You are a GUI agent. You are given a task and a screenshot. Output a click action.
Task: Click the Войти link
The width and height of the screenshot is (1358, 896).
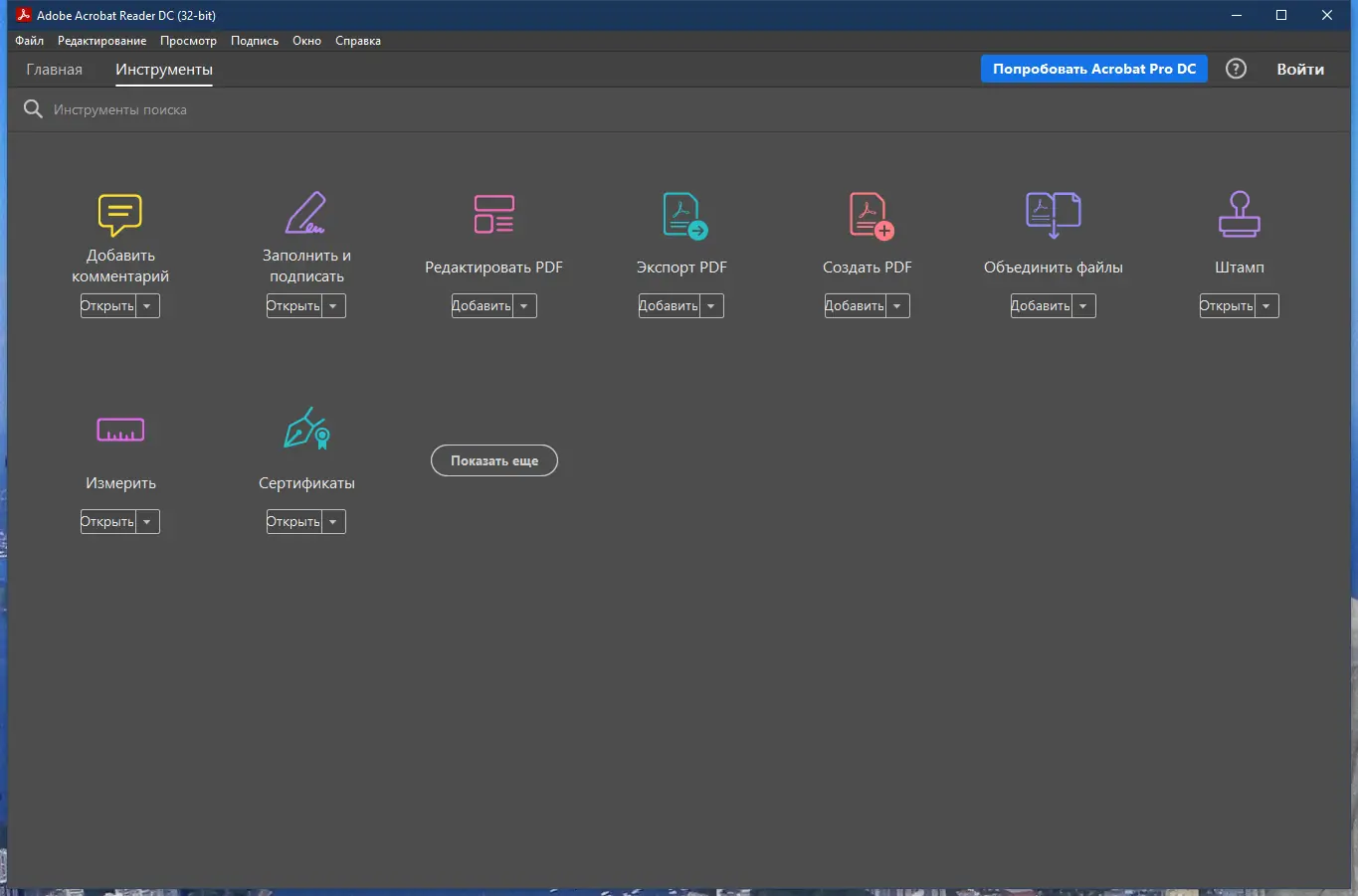click(x=1299, y=69)
